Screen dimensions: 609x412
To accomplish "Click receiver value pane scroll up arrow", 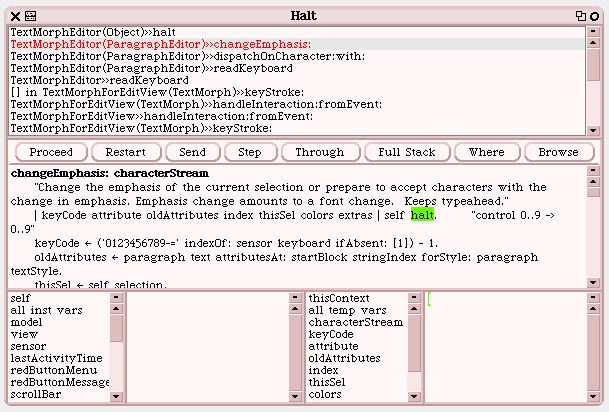I will 295,309.
